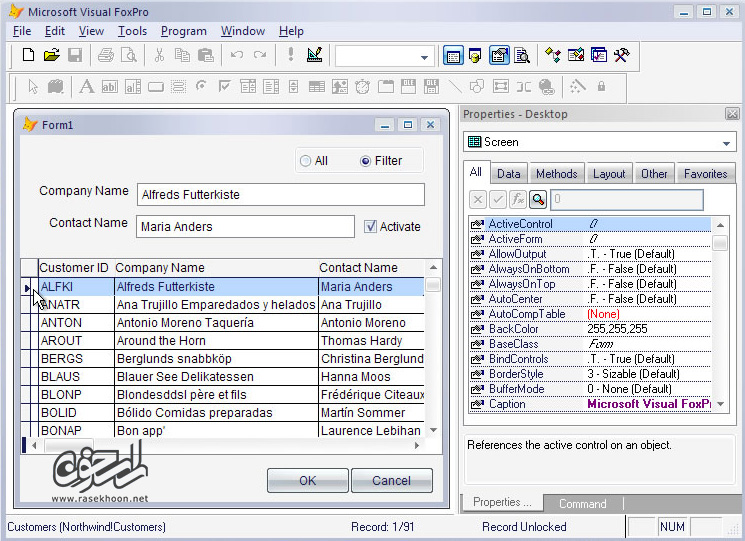Click the Company Name column header
745x541 pixels.
(x=216, y=268)
